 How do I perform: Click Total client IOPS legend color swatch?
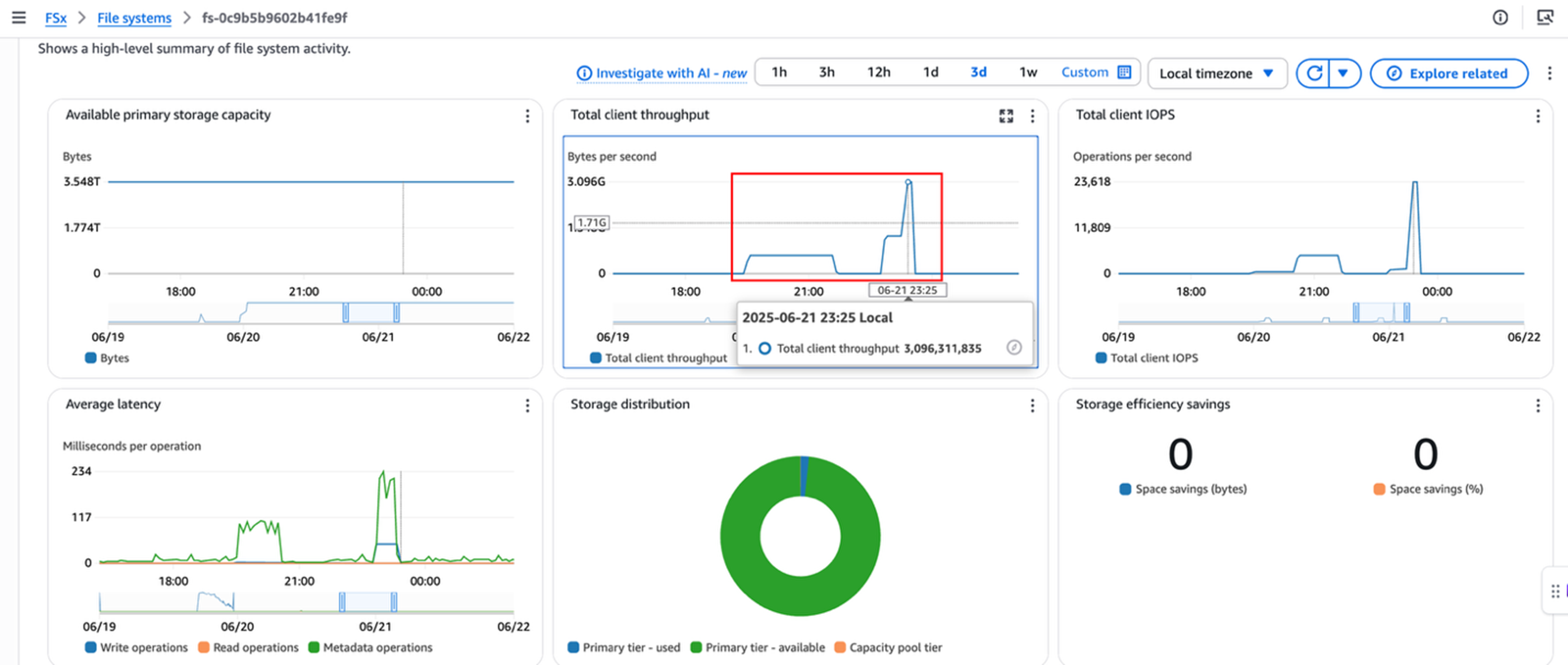pyautogui.click(x=1100, y=358)
